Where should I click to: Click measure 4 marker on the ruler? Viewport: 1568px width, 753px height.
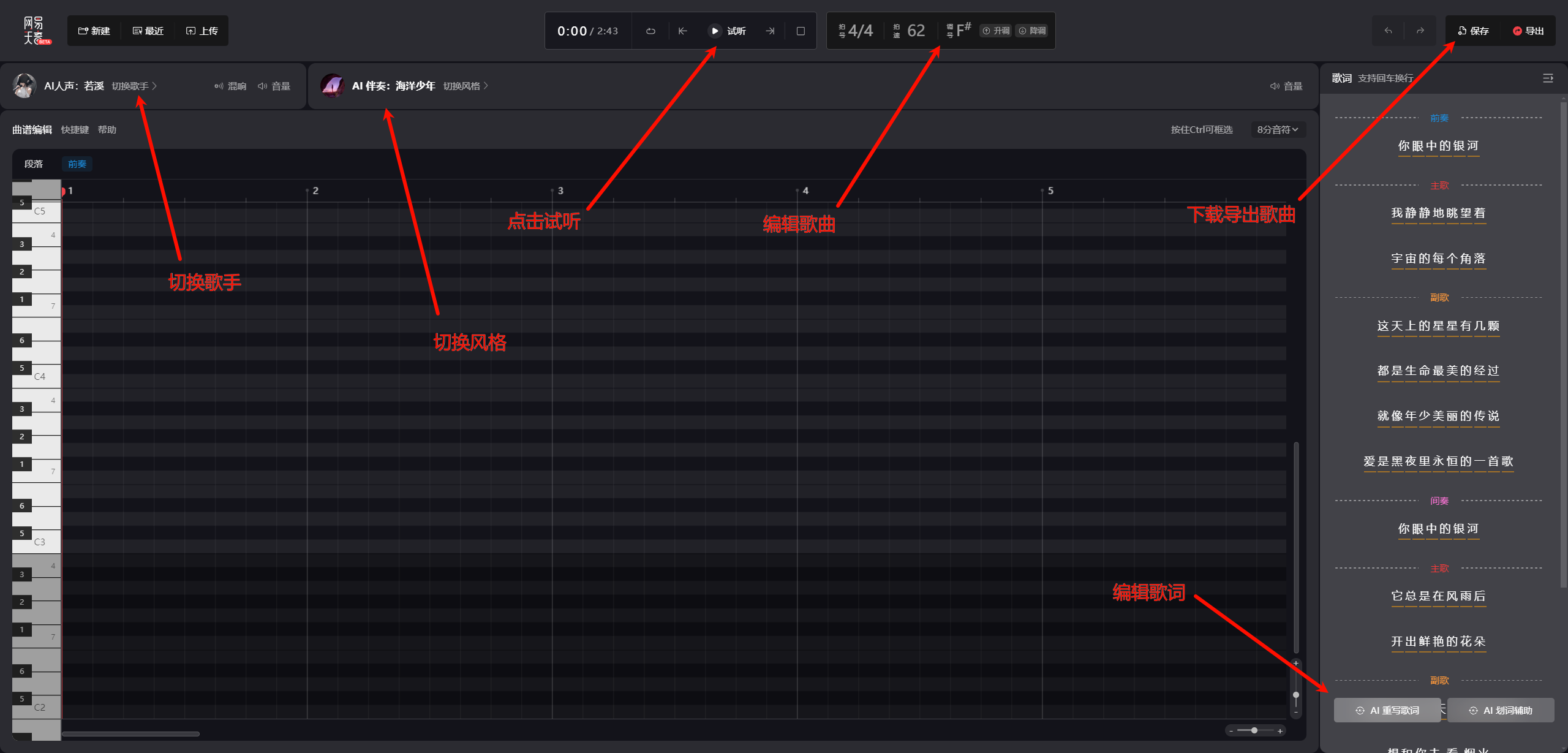click(804, 191)
